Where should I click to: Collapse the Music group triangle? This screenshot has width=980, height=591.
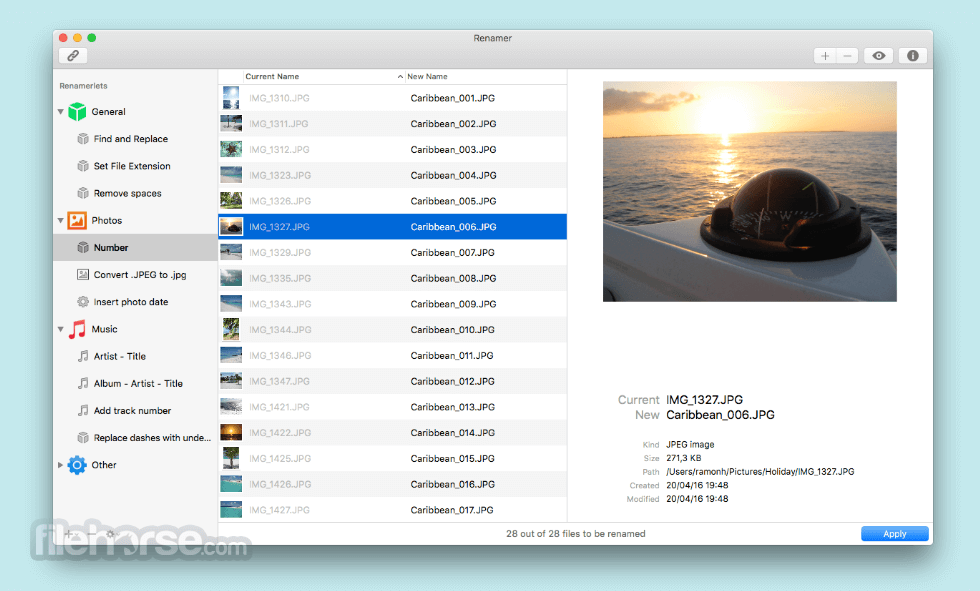click(61, 329)
